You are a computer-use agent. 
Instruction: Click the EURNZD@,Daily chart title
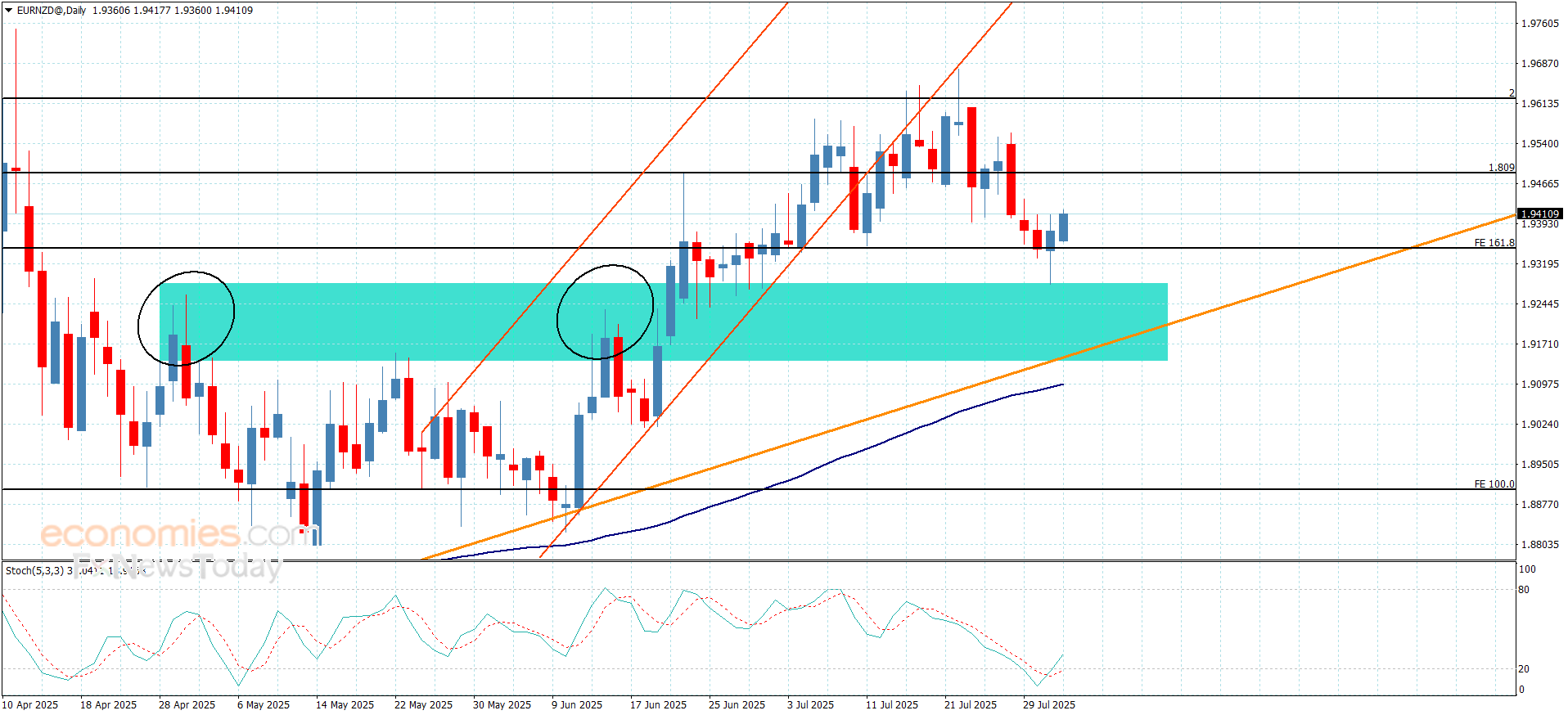52,11
